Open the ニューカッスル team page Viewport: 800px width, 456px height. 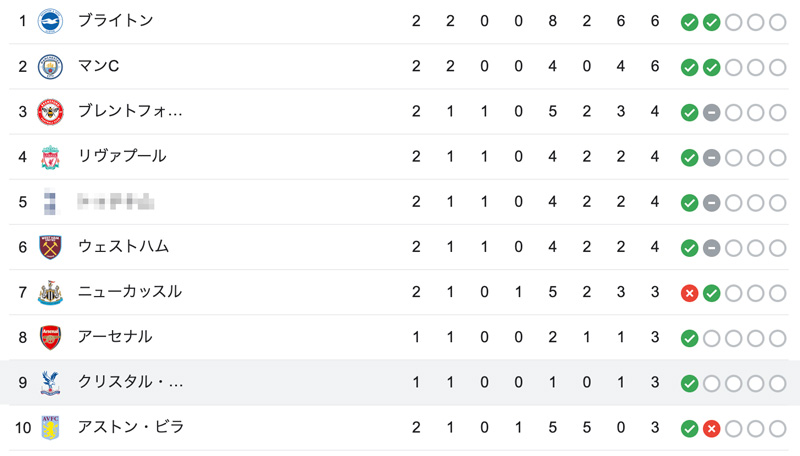130,292
